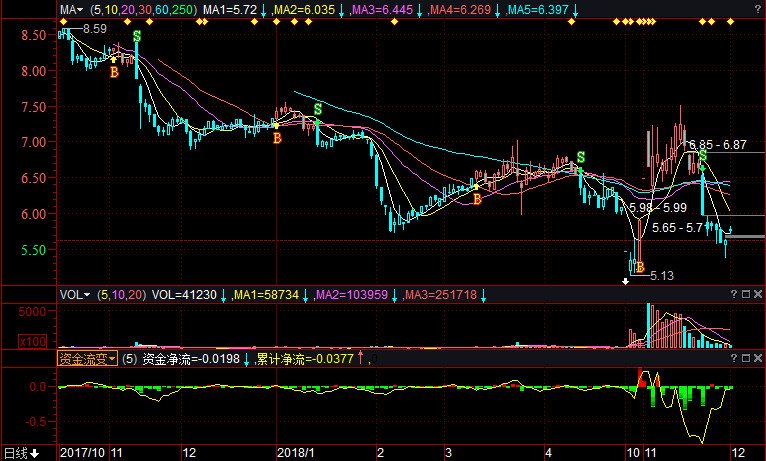The width and height of the screenshot is (766, 461).
Task: Click the x100 volume unit box
Action: (x=33, y=341)
